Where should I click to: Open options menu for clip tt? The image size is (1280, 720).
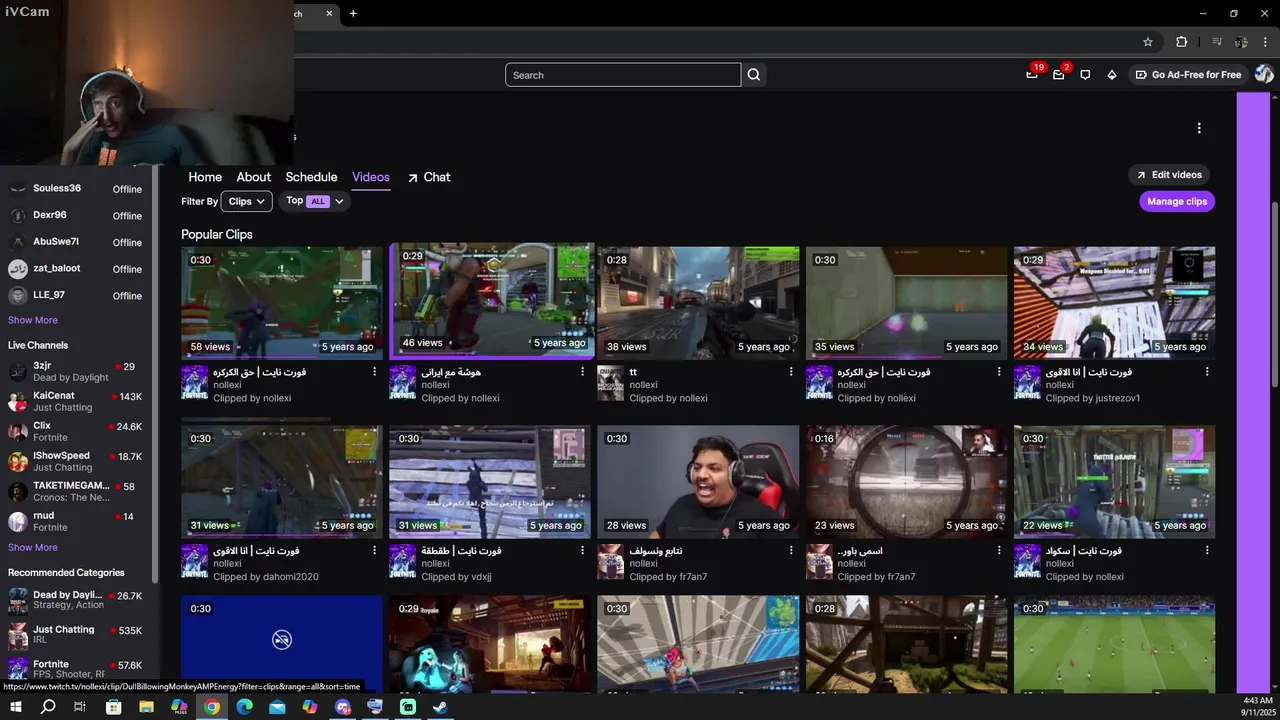pos(791,372)
